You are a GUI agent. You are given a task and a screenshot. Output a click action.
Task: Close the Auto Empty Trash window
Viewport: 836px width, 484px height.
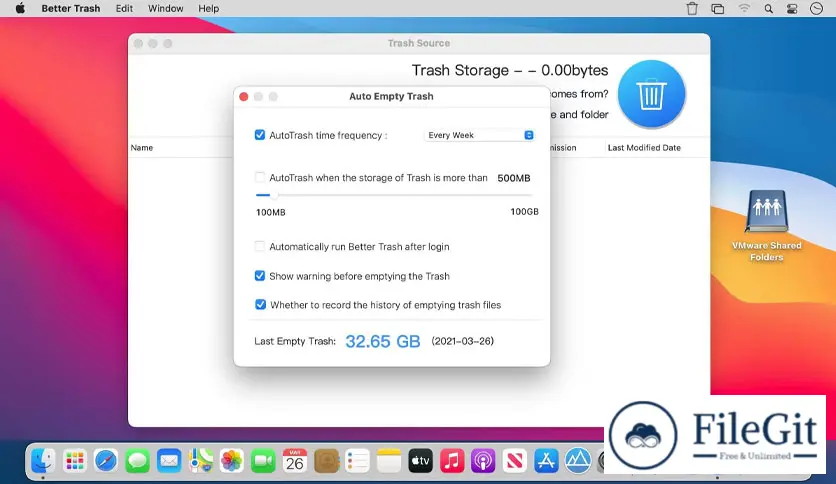[x=244, y=96]
